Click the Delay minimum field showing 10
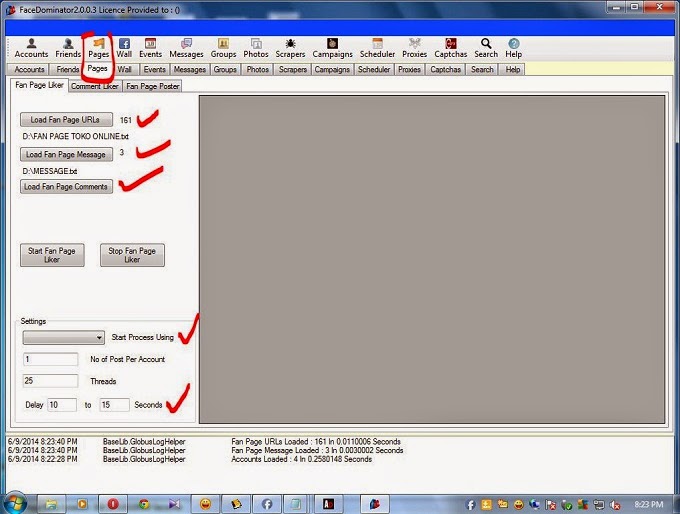Image resolution: width=680 pixels, height=514 pixels. 62,405
